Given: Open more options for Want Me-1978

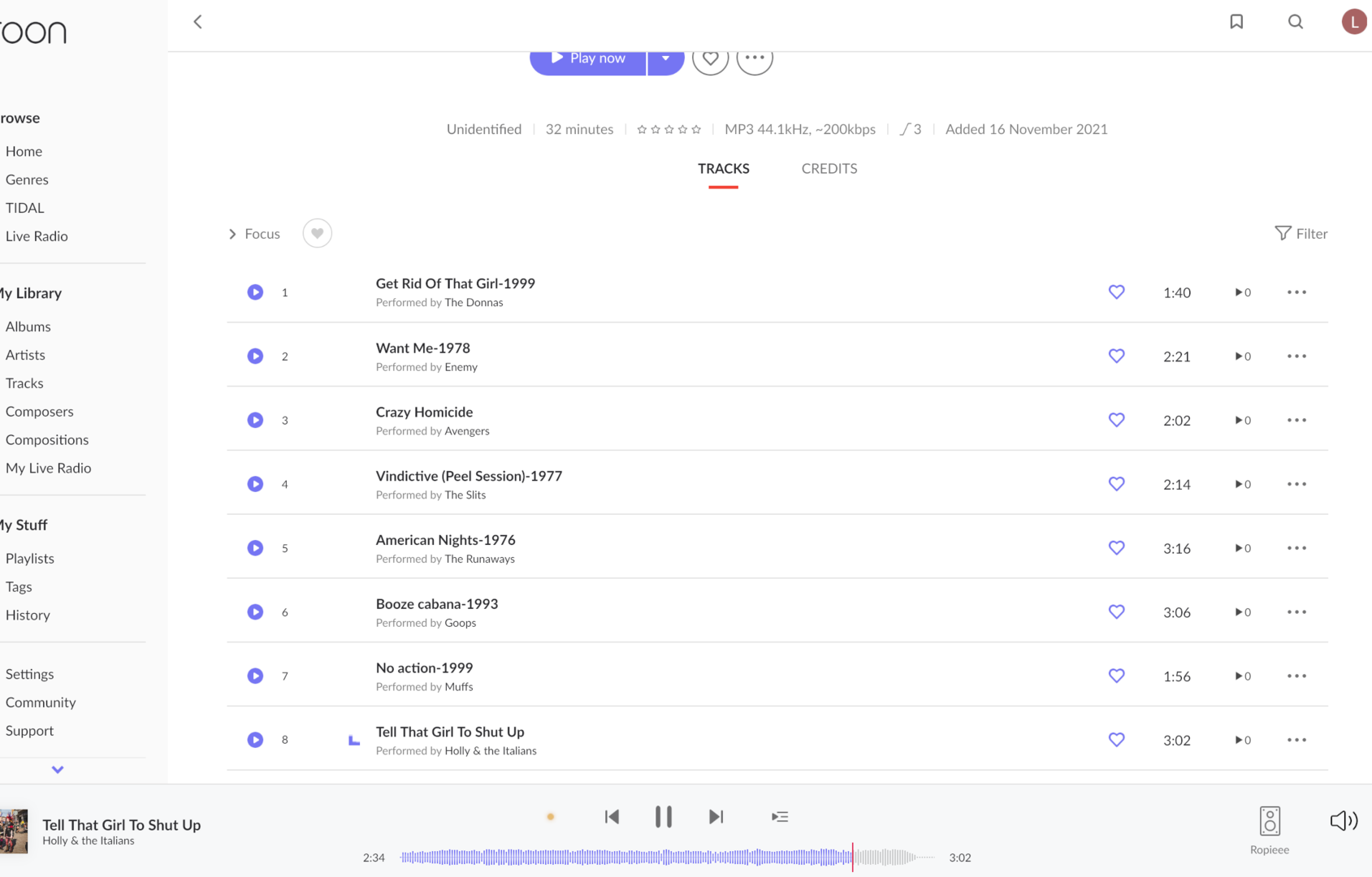Looking at the screenshot, I should coord(1296,356).
